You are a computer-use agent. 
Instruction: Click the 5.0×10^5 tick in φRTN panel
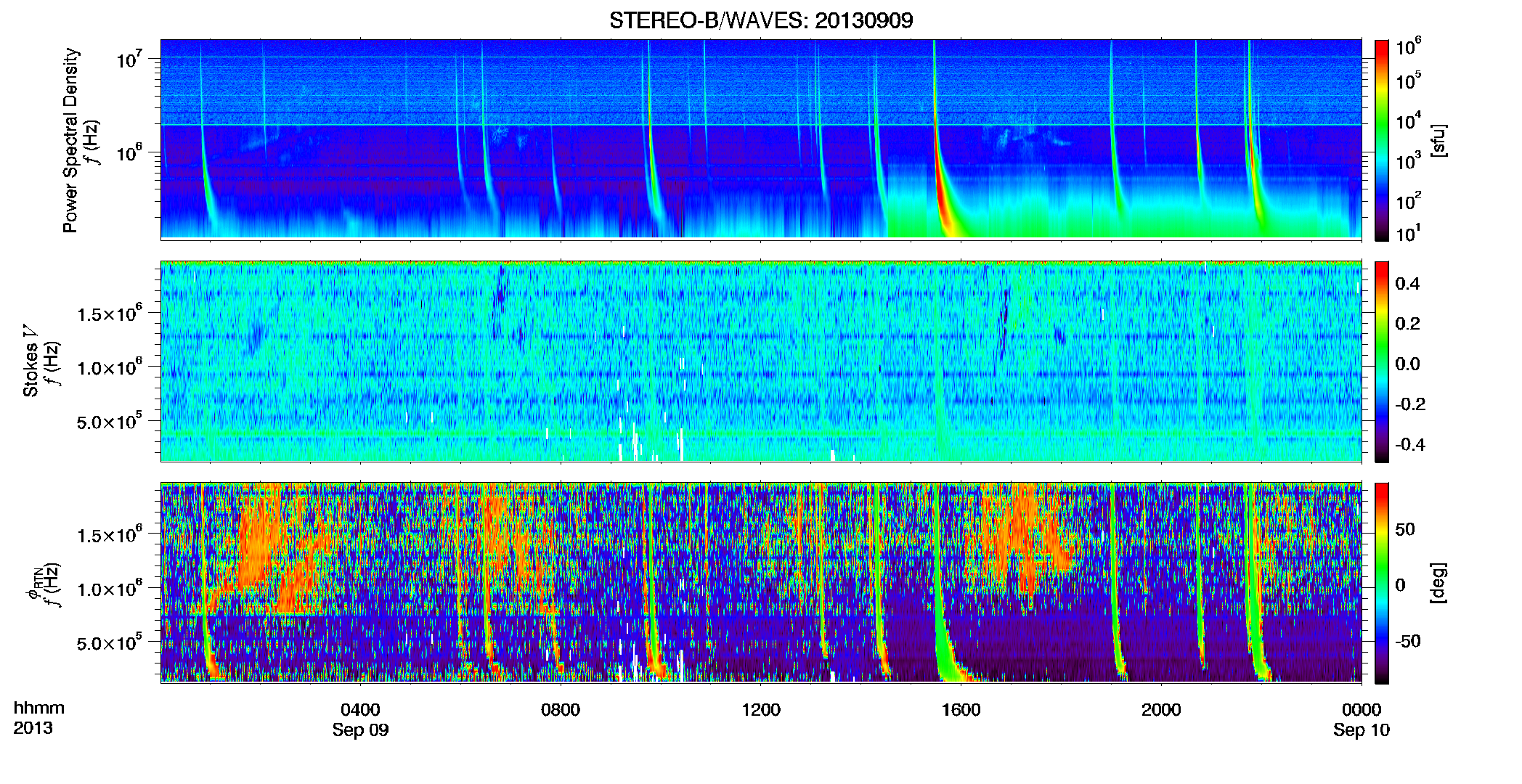tap(110, 642)
